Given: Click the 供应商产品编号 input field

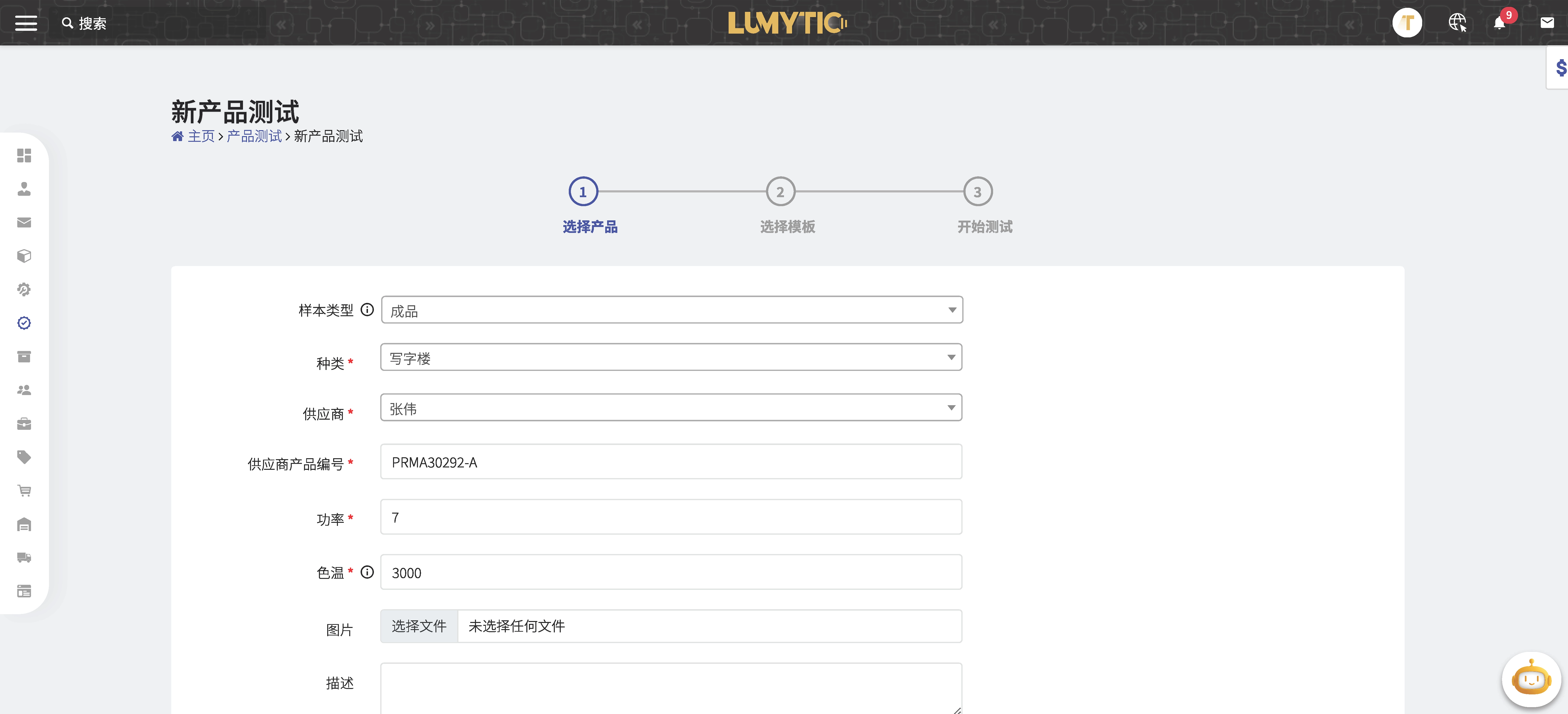Looking at the screenshot, I should tap(671, 462).
